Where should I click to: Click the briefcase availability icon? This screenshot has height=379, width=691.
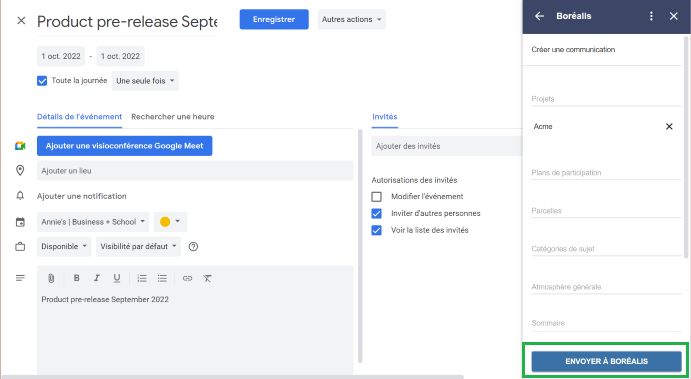click(x=20, y=247)
